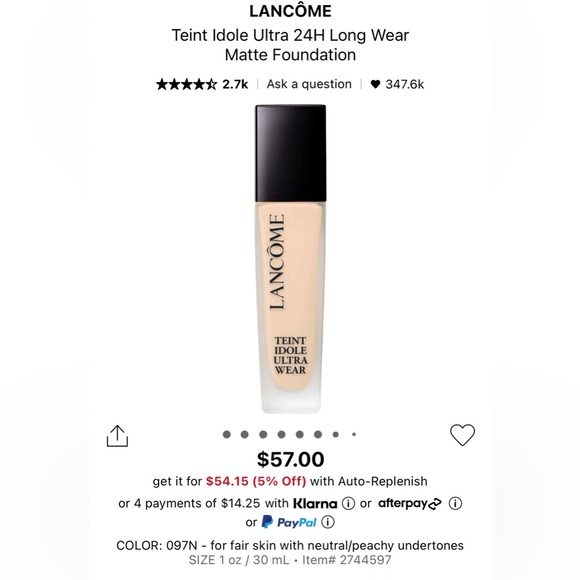Open the 2.7k reviews count

[235, 84]
